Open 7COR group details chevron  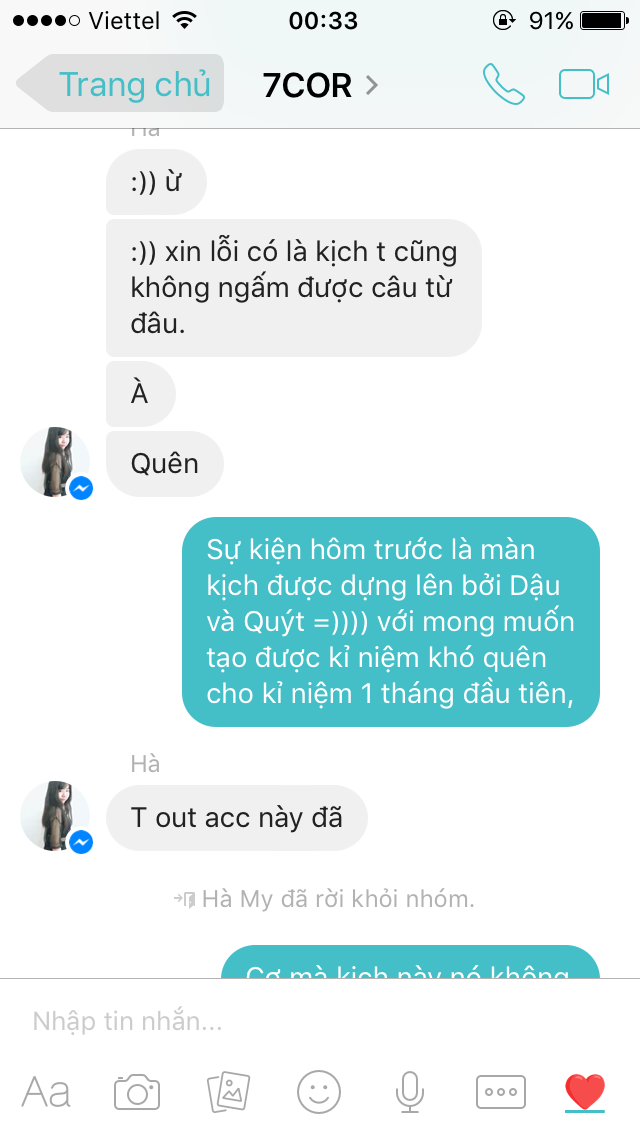pyautogui.click(x=371, y=85)
